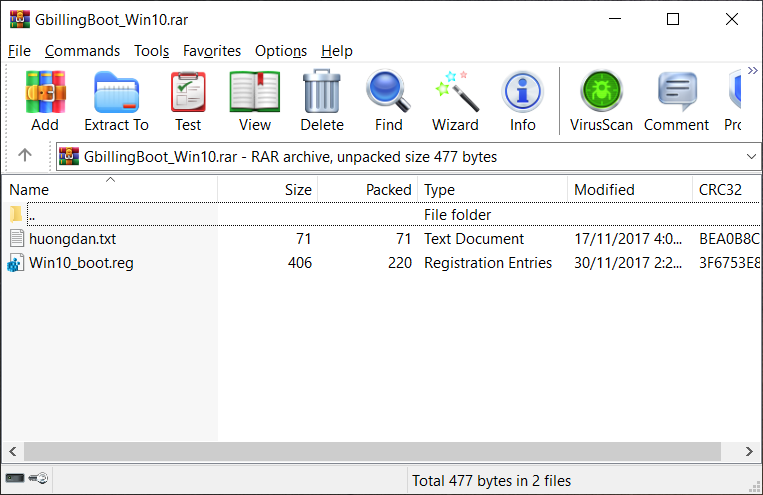This screenshot has width=763, height=495.
Task: Click the modified date 30/11/2017
Action: [628, 263]
